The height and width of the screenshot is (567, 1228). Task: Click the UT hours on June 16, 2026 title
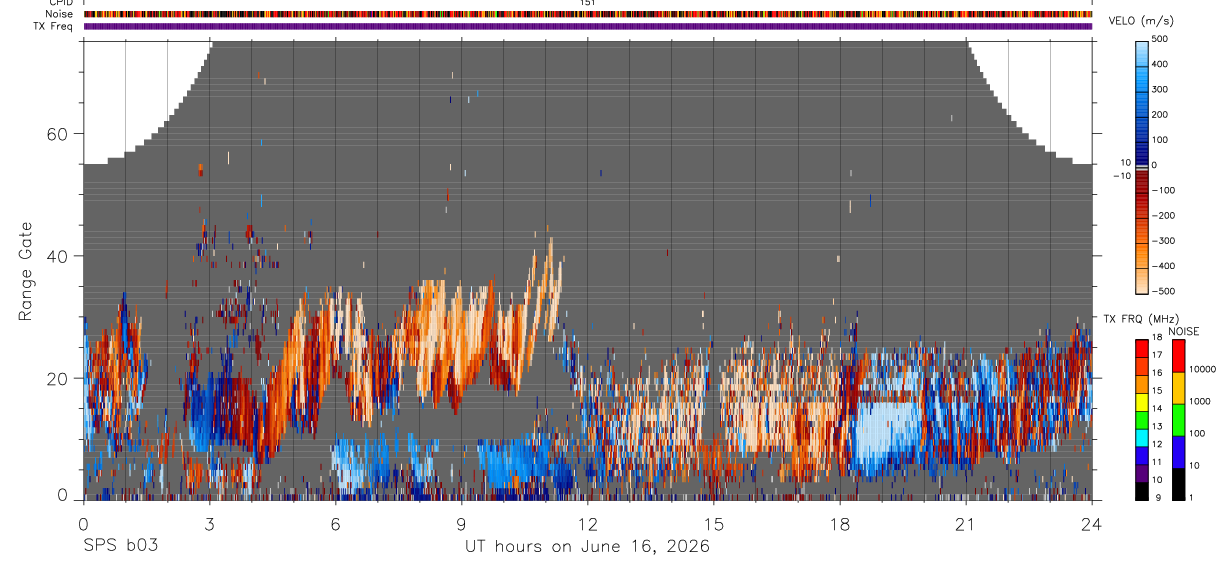click(x=587, y=547)
